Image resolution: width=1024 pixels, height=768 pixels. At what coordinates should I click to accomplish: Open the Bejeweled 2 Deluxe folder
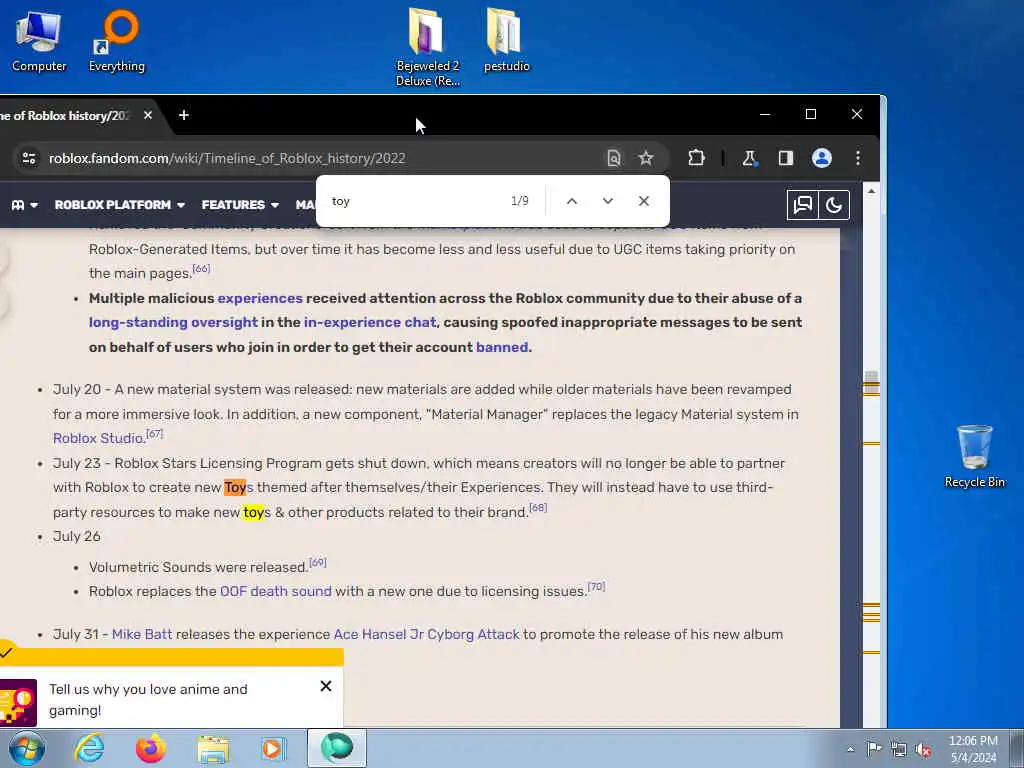428,47
